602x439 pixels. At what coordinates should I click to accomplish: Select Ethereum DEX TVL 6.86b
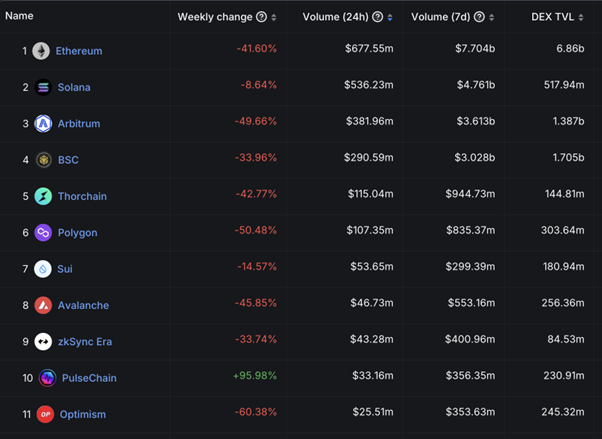(x=570, y=48)
